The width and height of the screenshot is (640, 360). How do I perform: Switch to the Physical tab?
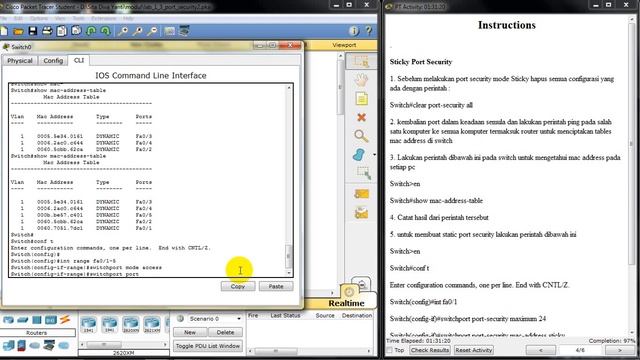click(x=20, y=60)
